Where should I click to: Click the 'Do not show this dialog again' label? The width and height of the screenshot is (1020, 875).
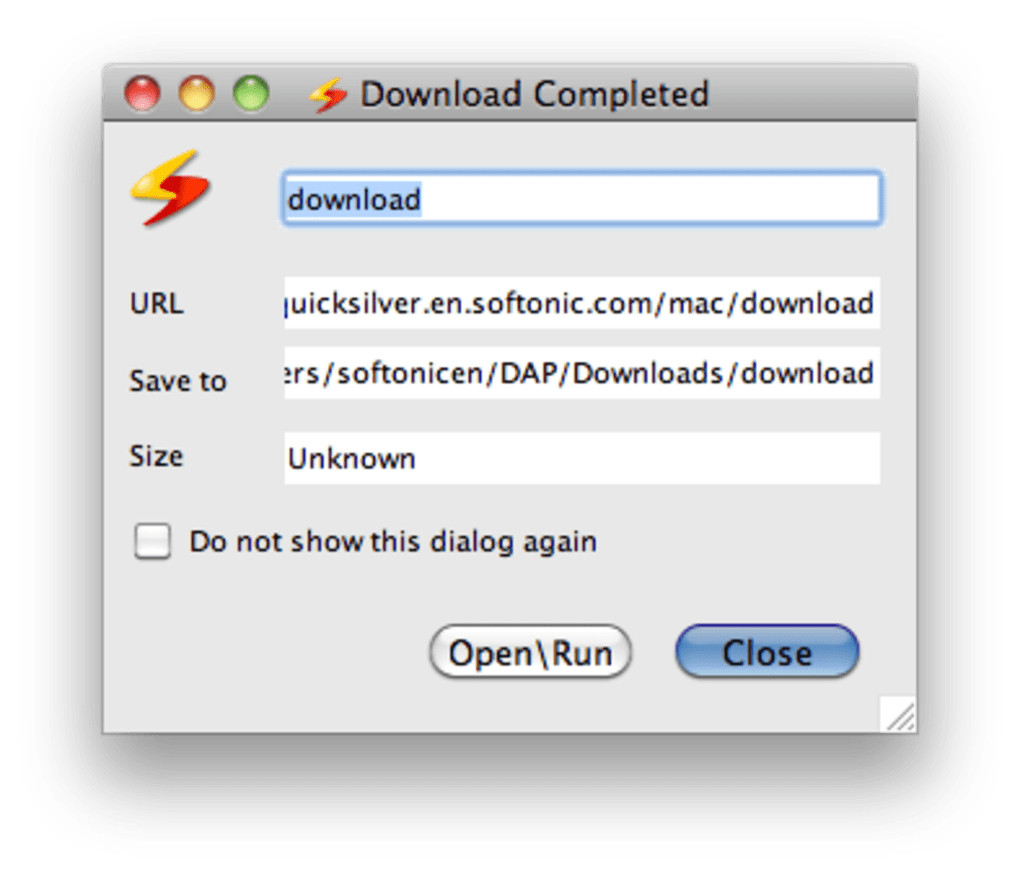(393, 541)
